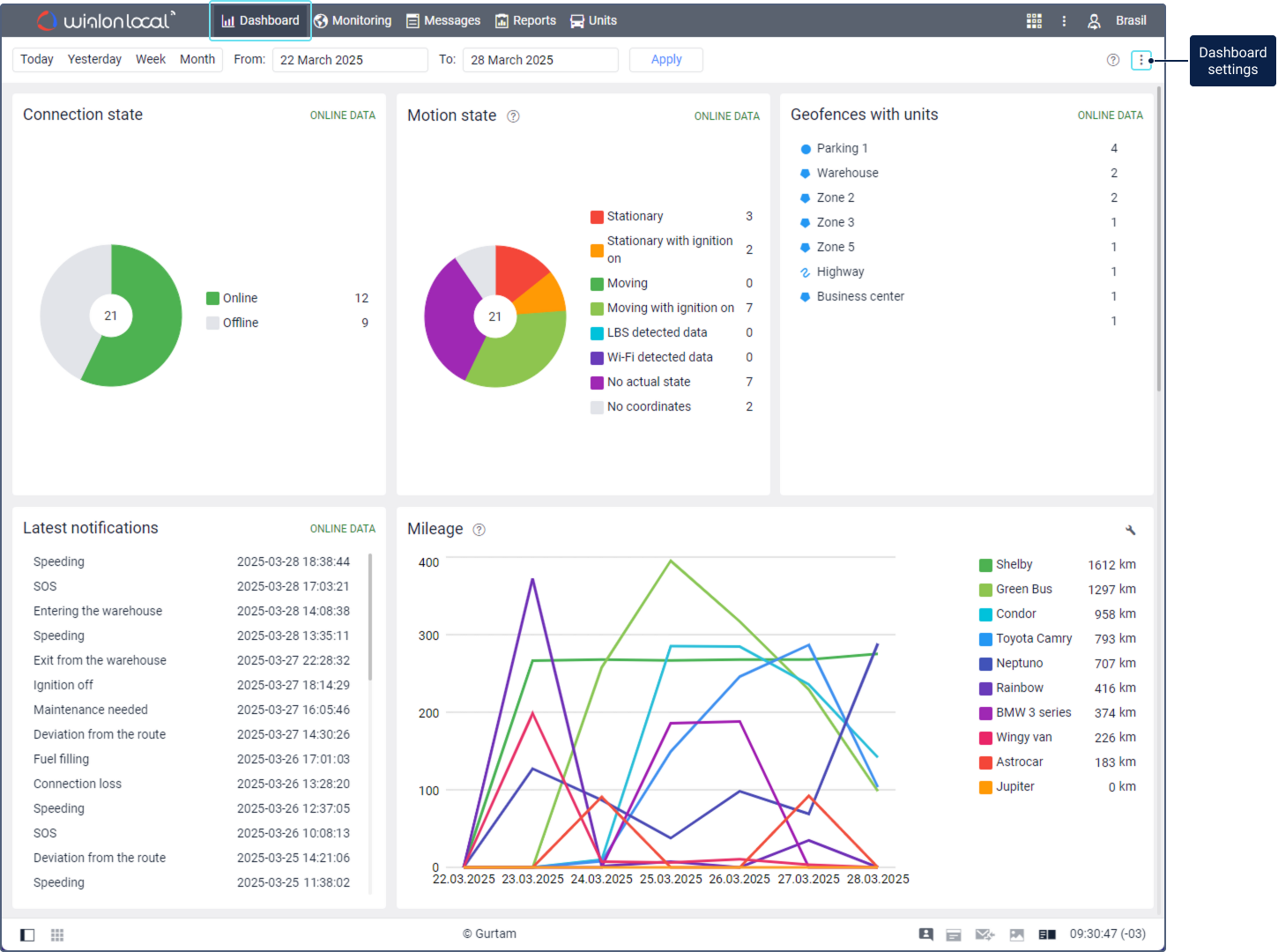This screenshot has height=952, width=1278.
Task: Open the To date picker field
Action: 539,60
